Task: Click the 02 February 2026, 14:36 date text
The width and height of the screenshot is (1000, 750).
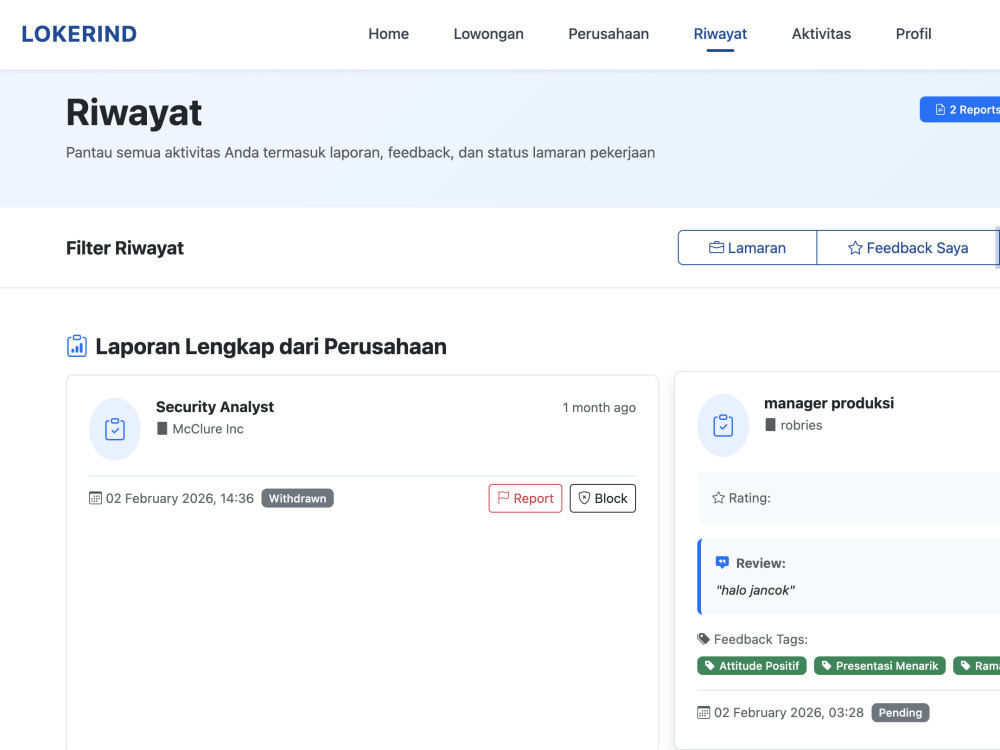Action: [x=180, y=498]
